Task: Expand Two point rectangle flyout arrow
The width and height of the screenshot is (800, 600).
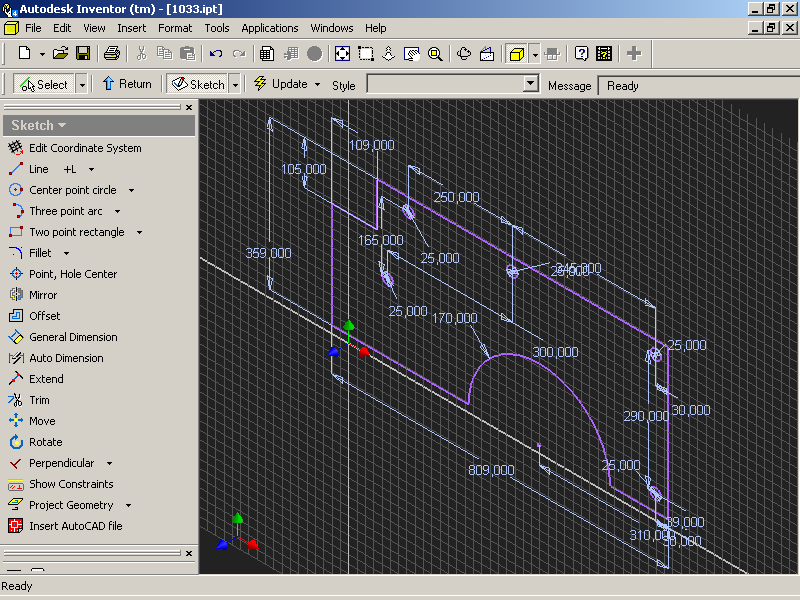Action: [x=139, y=232]
